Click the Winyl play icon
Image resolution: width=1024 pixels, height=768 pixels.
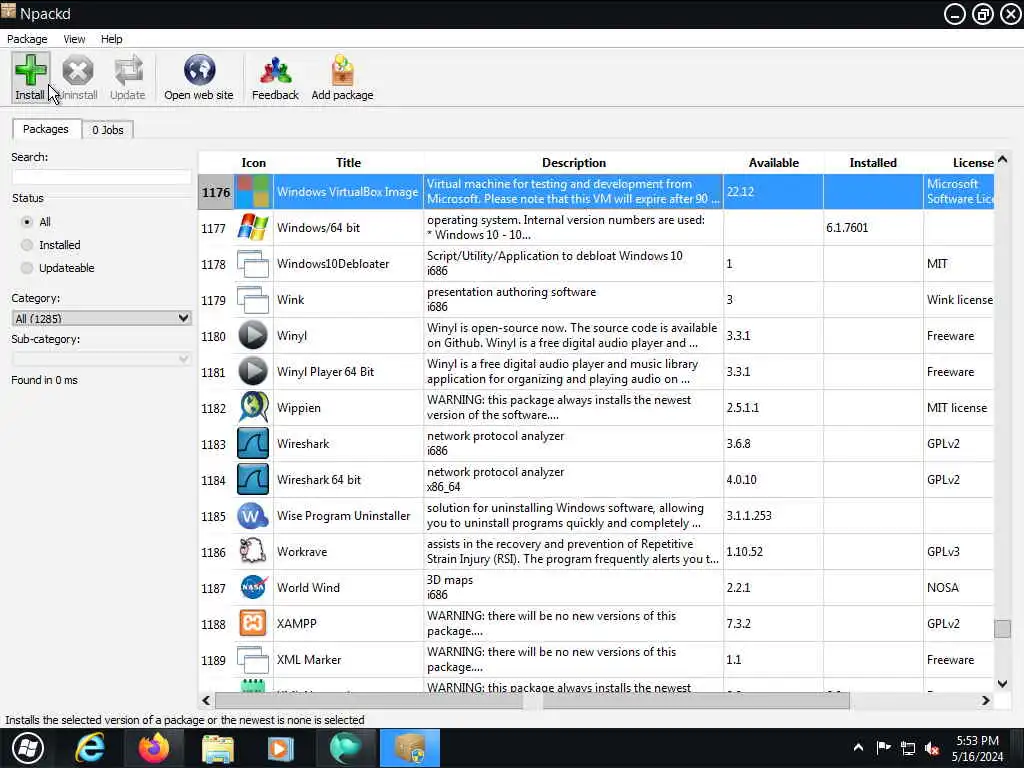[253, 336]
